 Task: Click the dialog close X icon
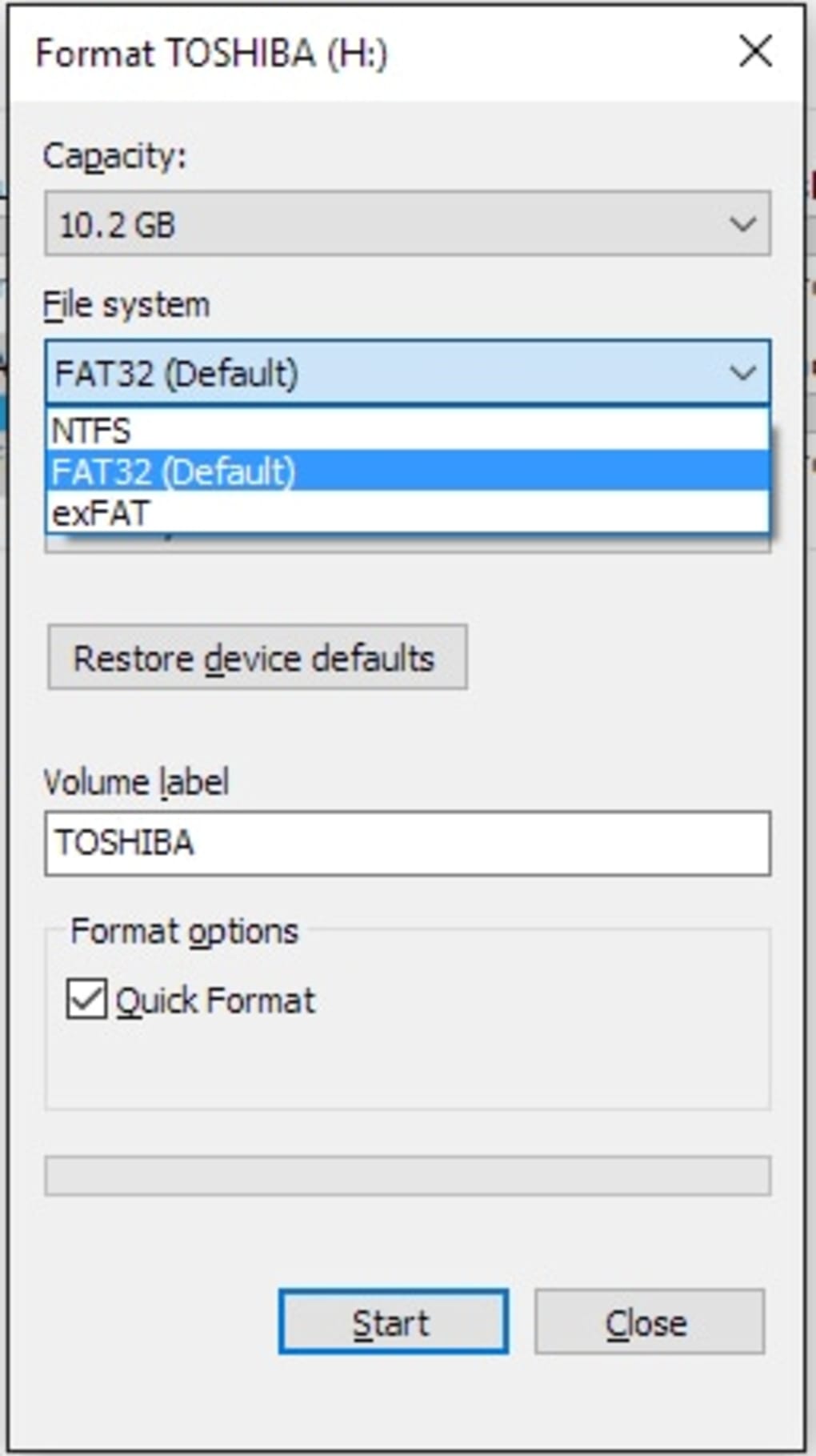click(754, 51)
